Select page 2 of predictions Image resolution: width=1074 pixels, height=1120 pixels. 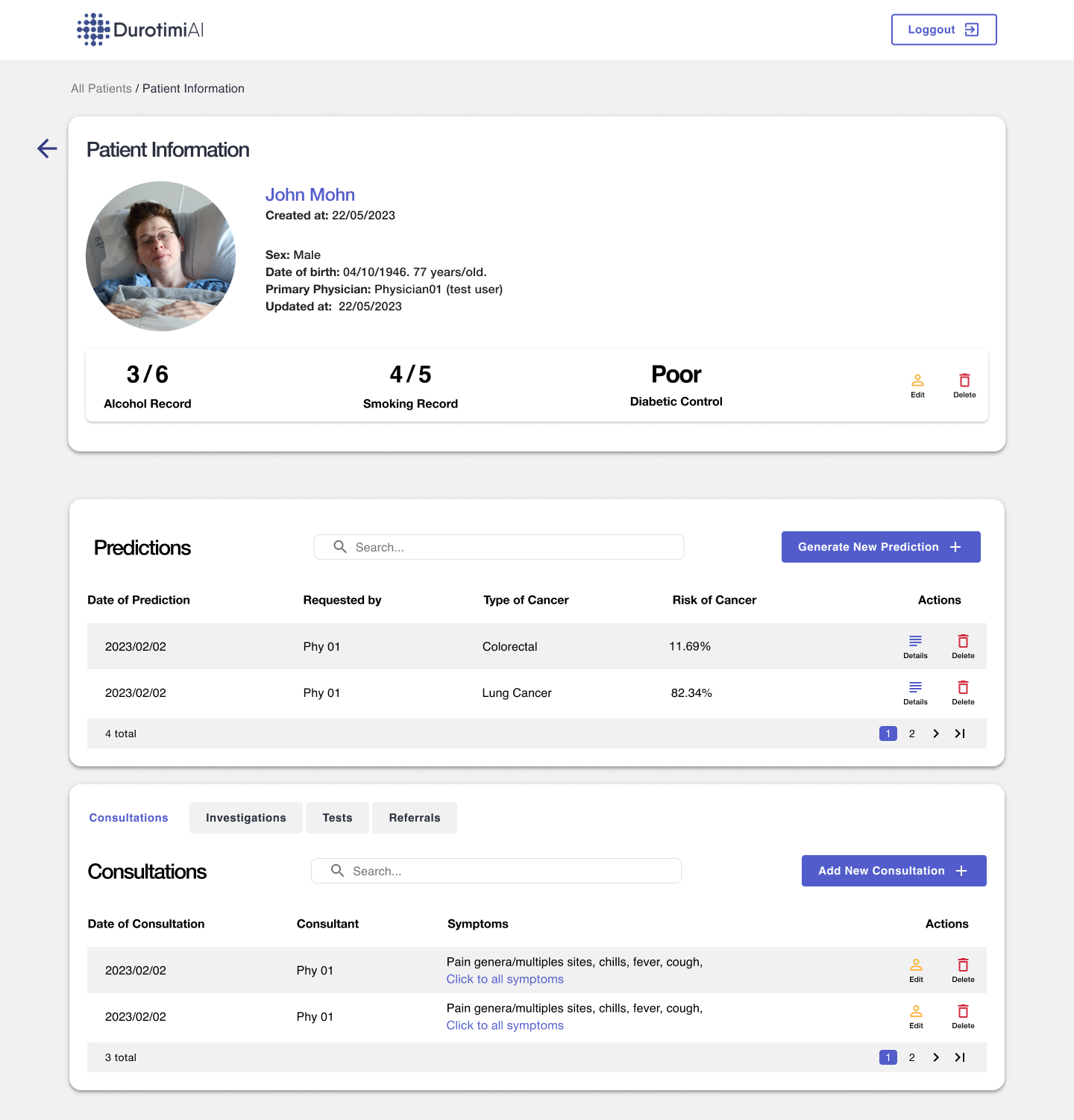(x=911, y=733)
